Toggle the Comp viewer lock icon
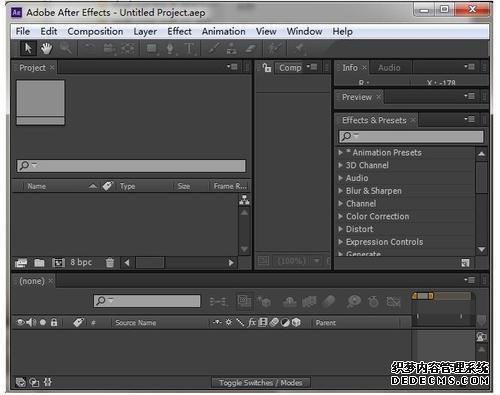Image resolution: width=500 pixels, height=395 pixels. [x=267, y=68]
